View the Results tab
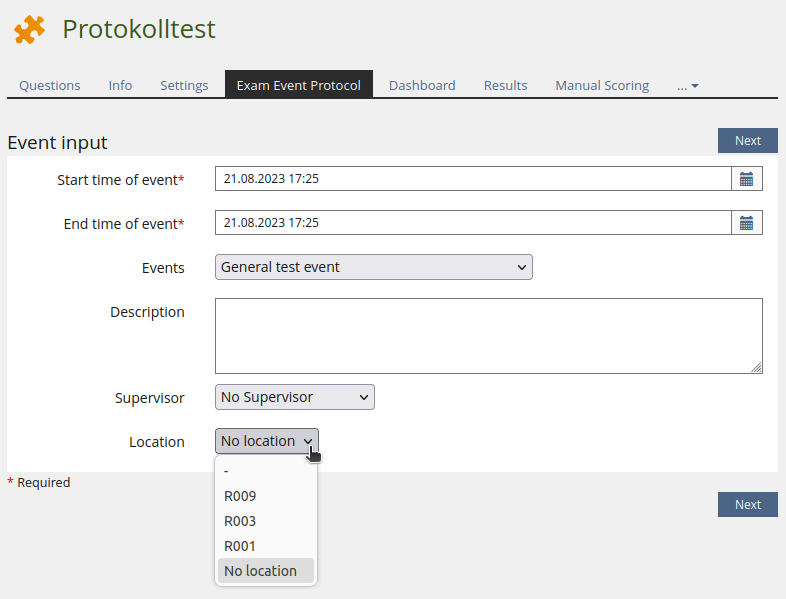Screen dimensions: 786x599 tap(505, 86)
